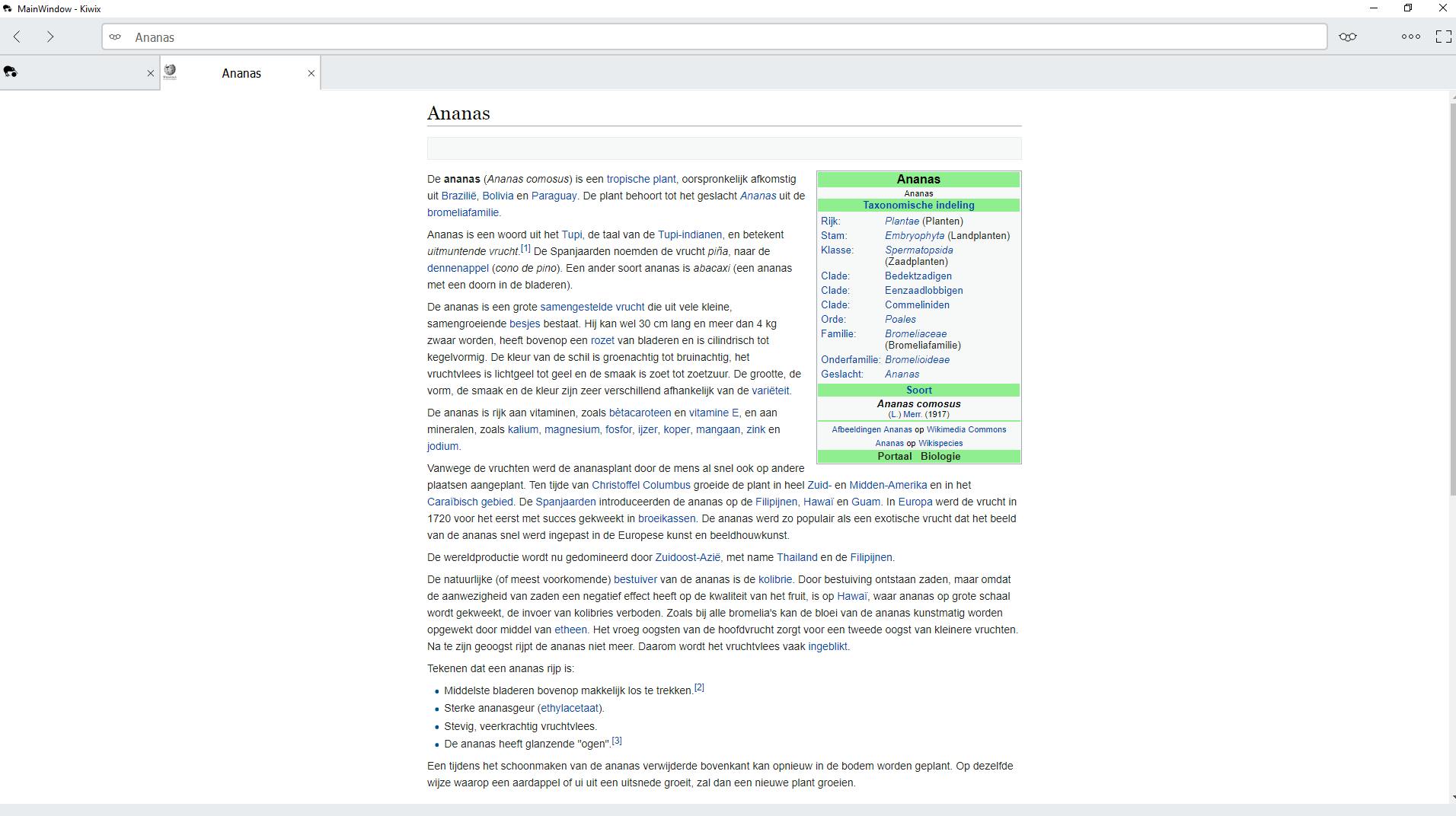Open the tropische plant link
Viewport: 1456px width, 816px height.
(641, 179)
